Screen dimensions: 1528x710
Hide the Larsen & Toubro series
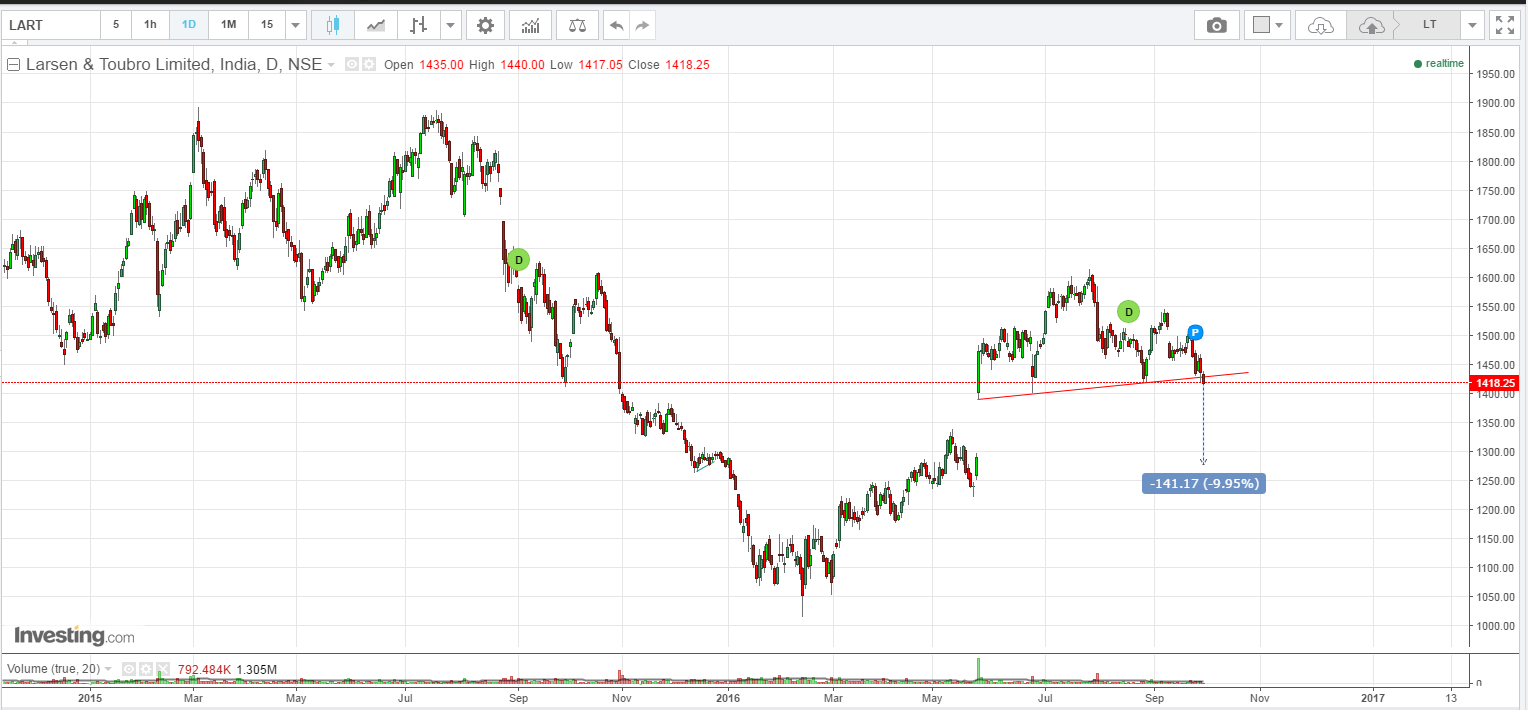pyautogui.click(x=352, y=64)
